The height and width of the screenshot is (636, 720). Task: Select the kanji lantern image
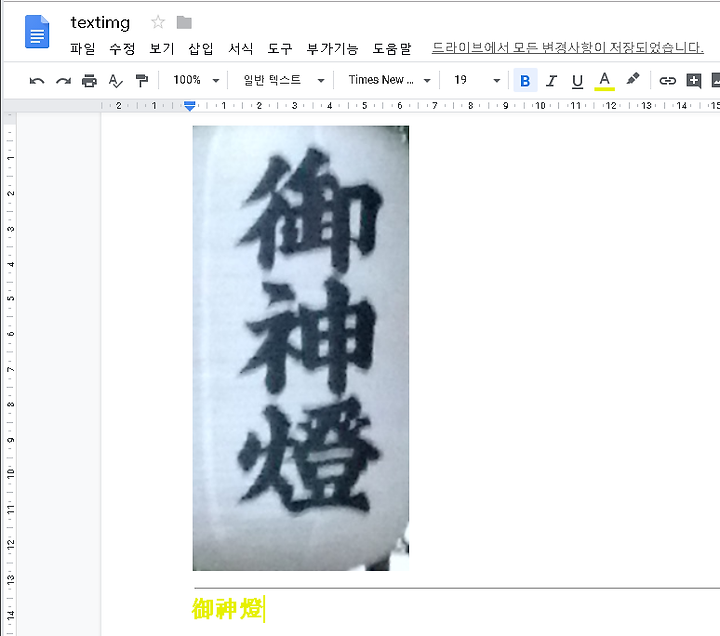pos(301,348)
